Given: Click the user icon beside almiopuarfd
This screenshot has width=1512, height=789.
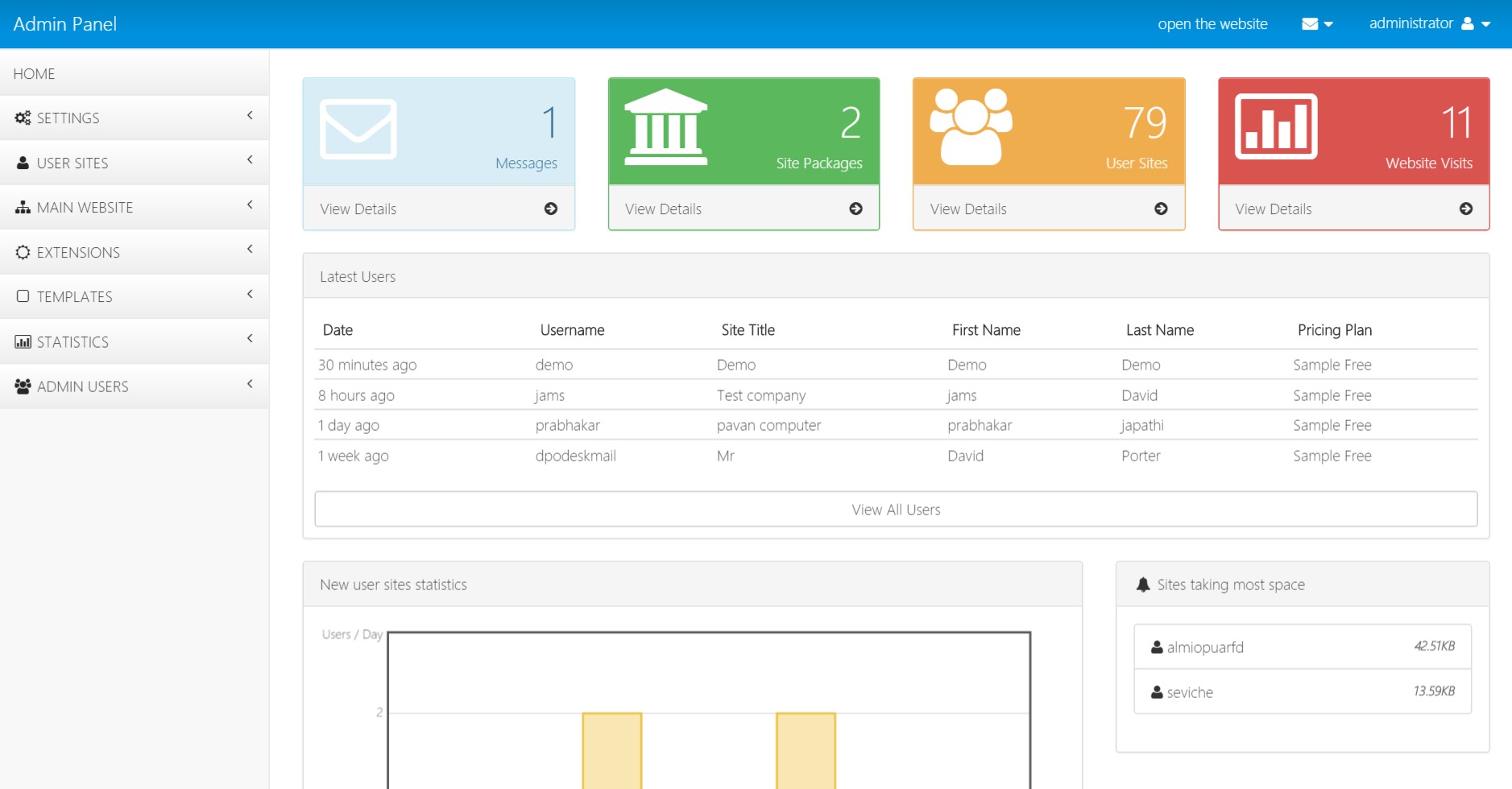Looking at the screenshot, I should click(x=1157, y=646).
